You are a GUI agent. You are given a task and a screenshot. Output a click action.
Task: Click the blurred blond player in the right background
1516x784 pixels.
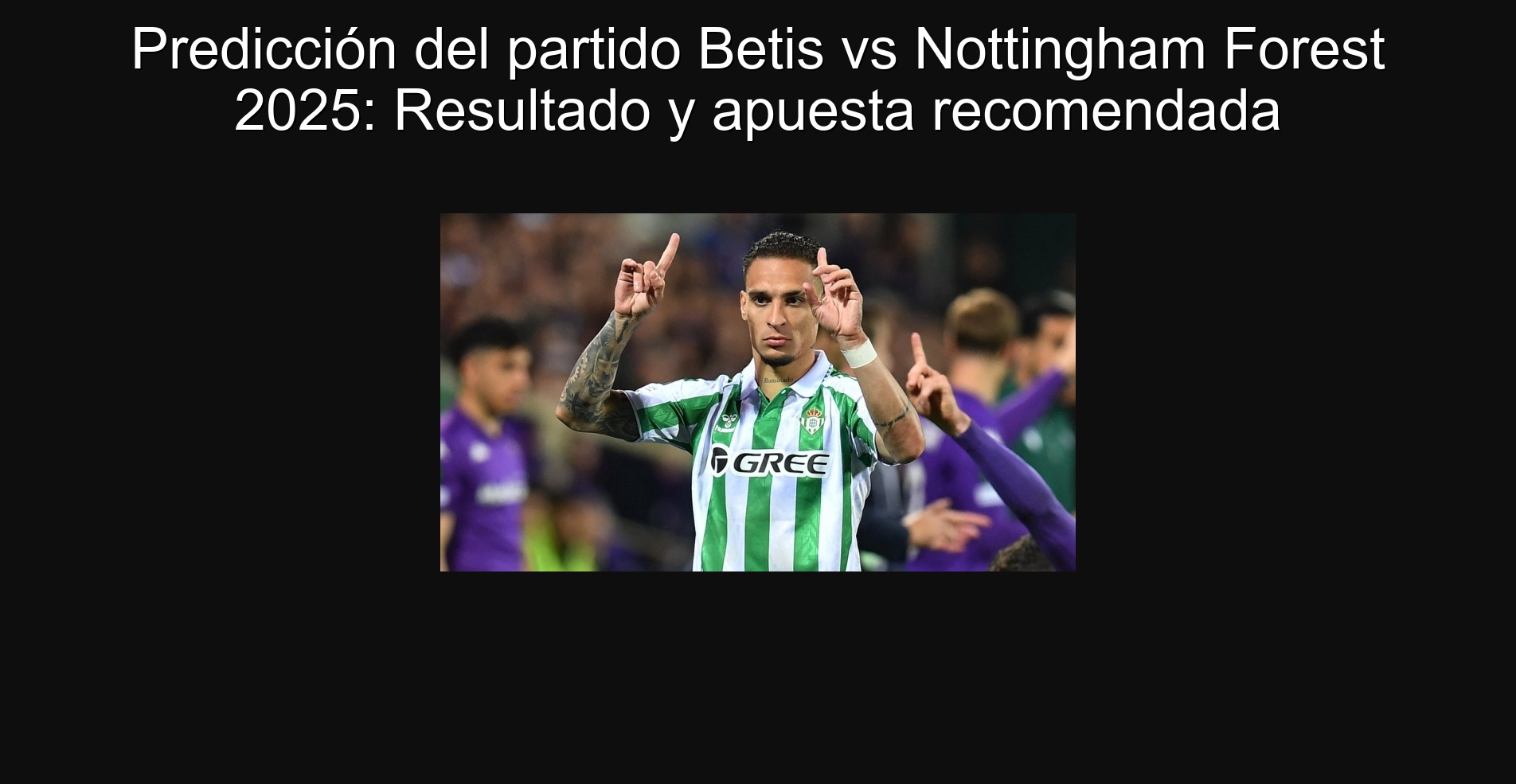tap(983, 350)
